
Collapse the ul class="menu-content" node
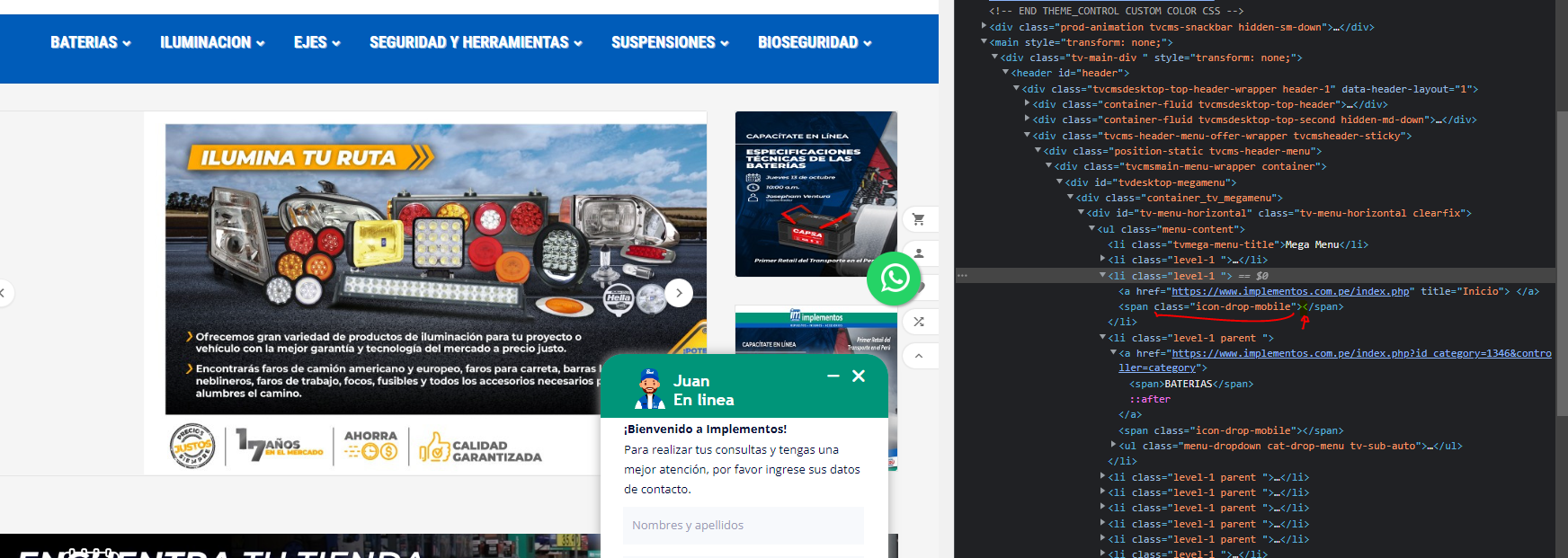click(x=1092, y=228)
